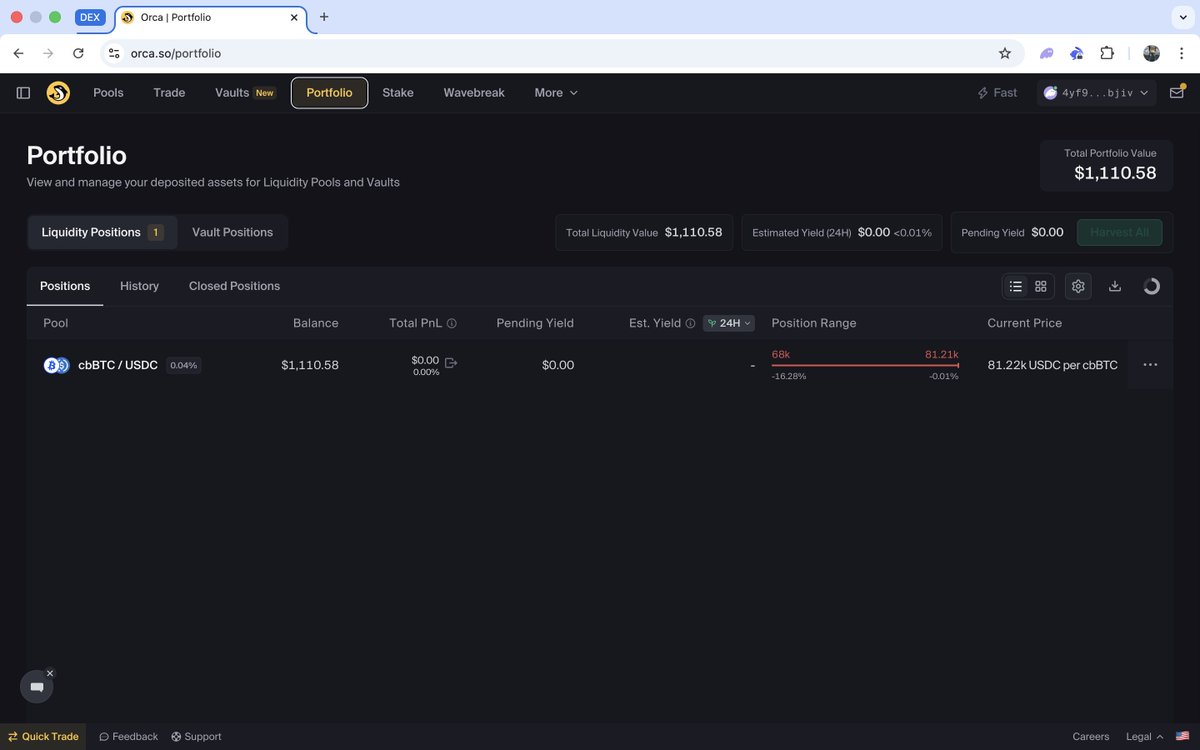The image size is (1200, 750).
Task: Open the 4yf9...bjiv wallet dropdown
Action: pos(1097,93)
